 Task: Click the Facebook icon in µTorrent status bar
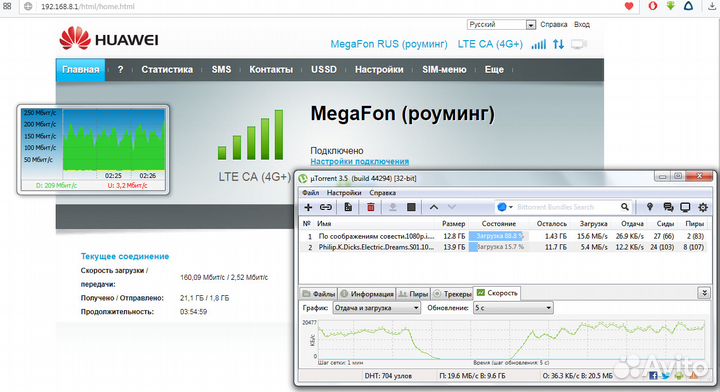coord(653,375)
